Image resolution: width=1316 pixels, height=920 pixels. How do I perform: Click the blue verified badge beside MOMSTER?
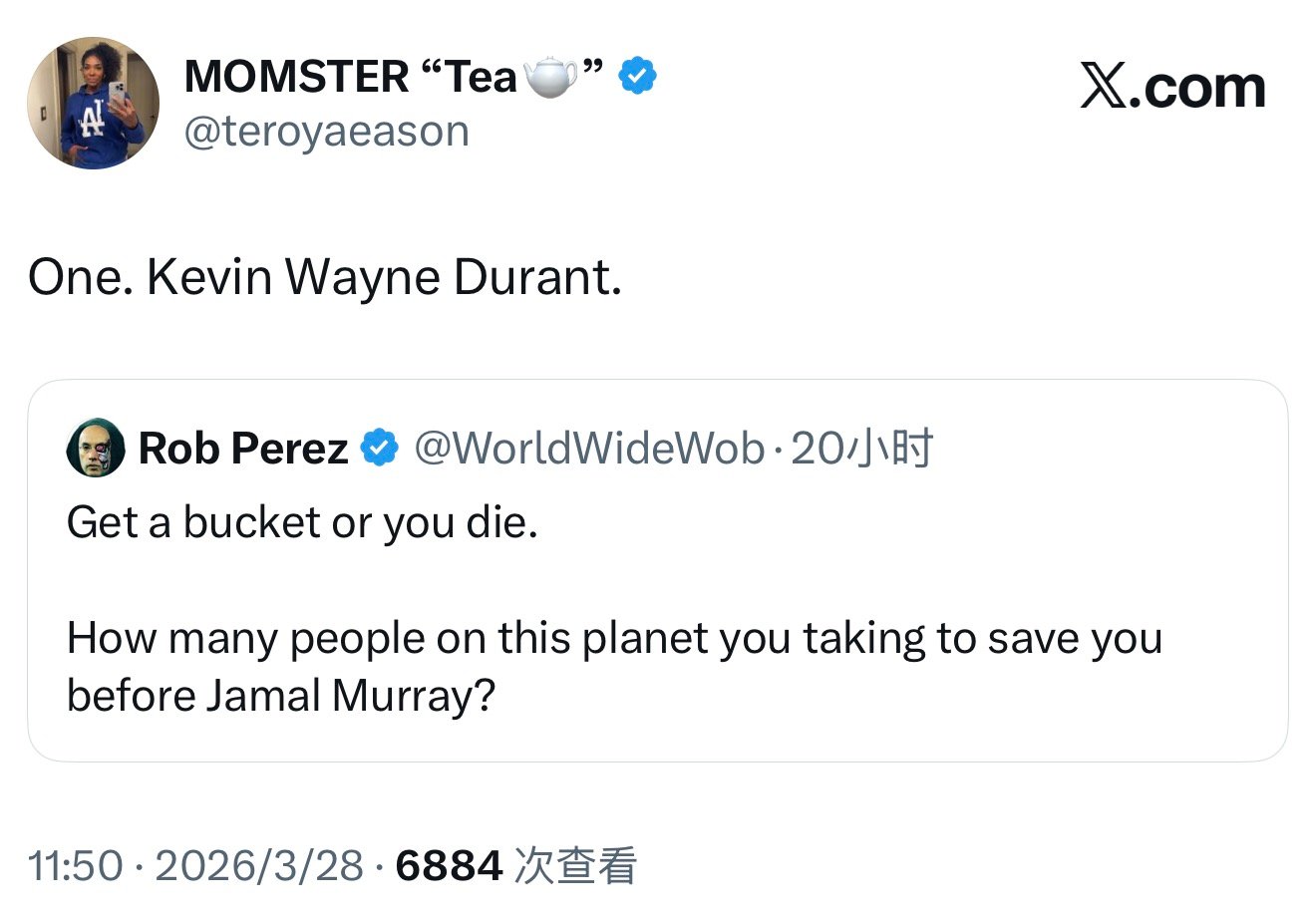[x=638, y=77]
